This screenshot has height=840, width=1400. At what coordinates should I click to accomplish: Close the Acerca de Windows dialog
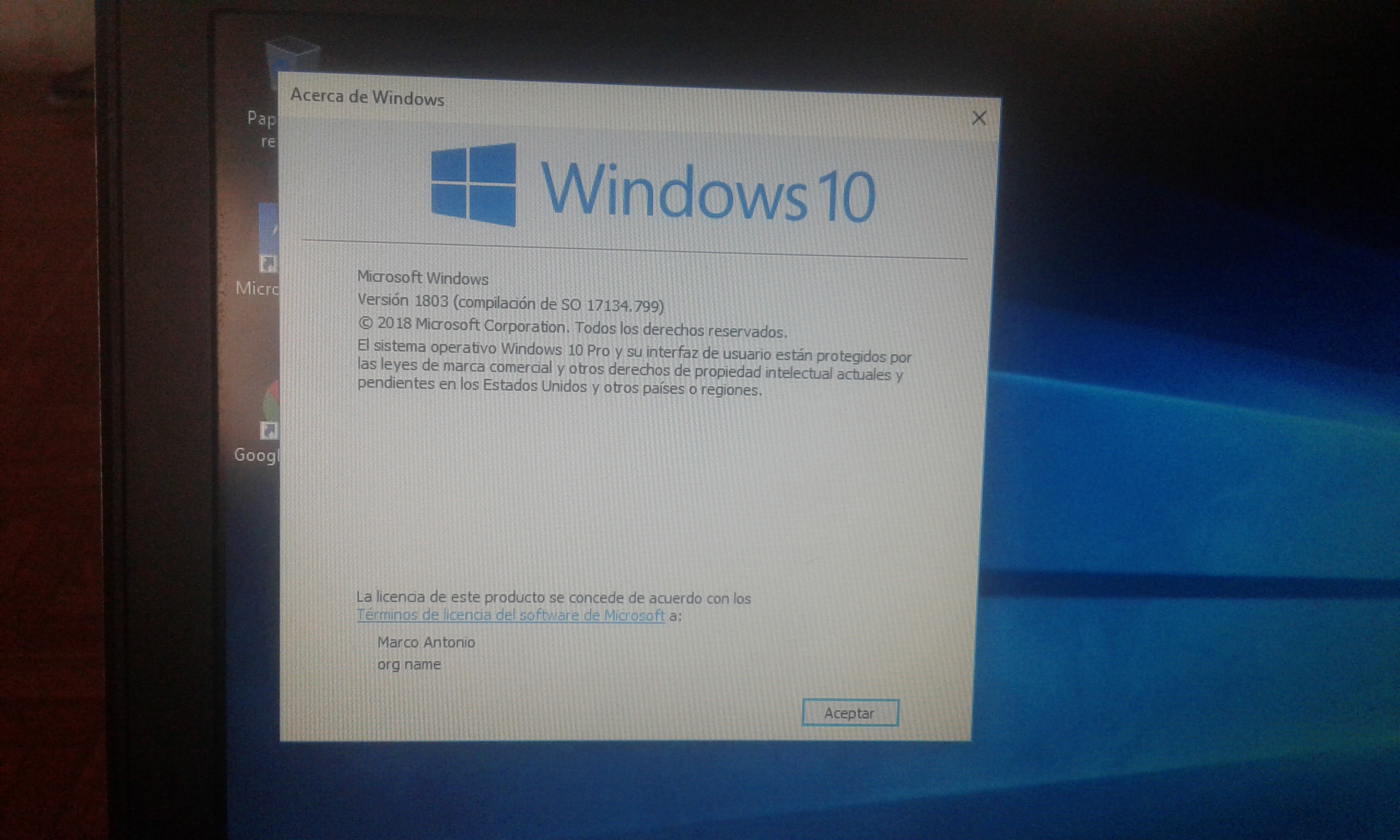pos(978,118)
